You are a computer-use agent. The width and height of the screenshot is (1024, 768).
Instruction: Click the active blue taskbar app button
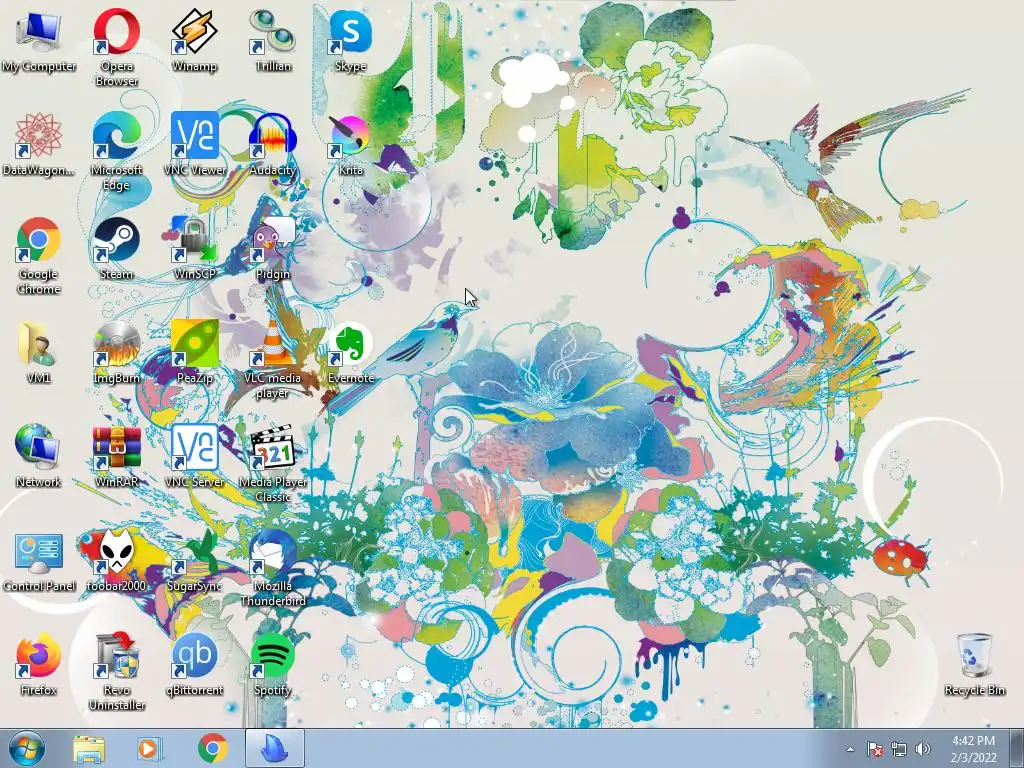pos(275,748)
